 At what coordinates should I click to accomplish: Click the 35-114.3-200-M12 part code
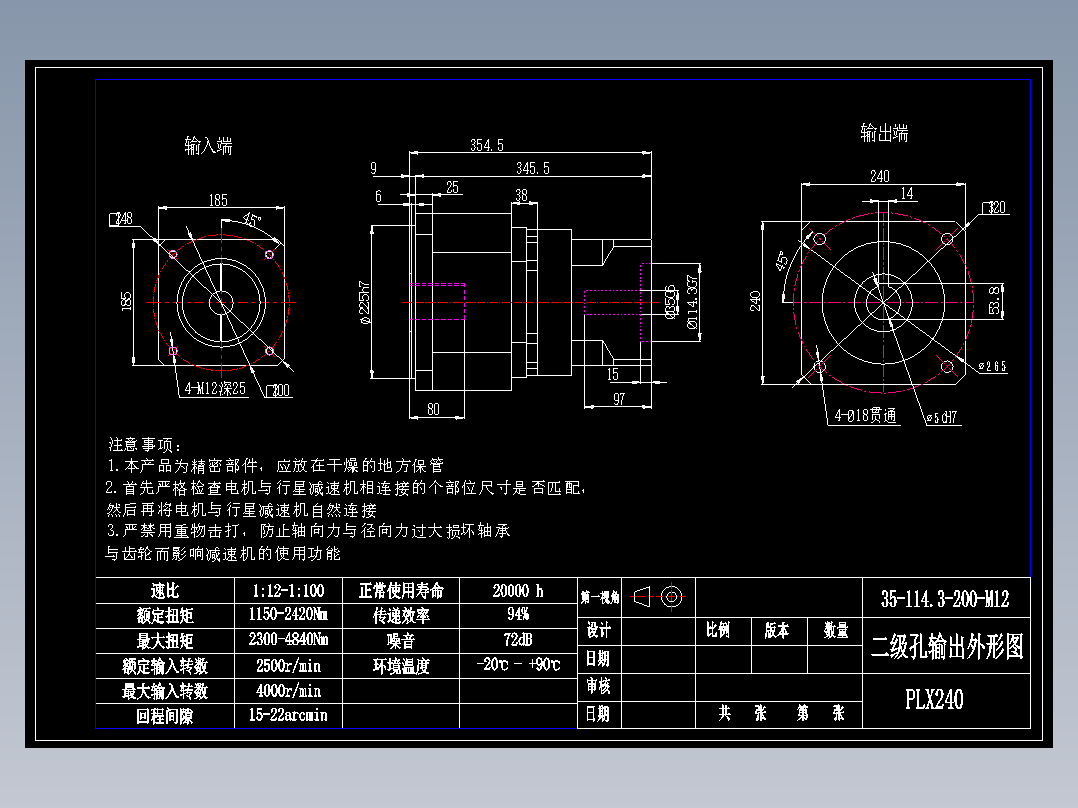point(944,597)
